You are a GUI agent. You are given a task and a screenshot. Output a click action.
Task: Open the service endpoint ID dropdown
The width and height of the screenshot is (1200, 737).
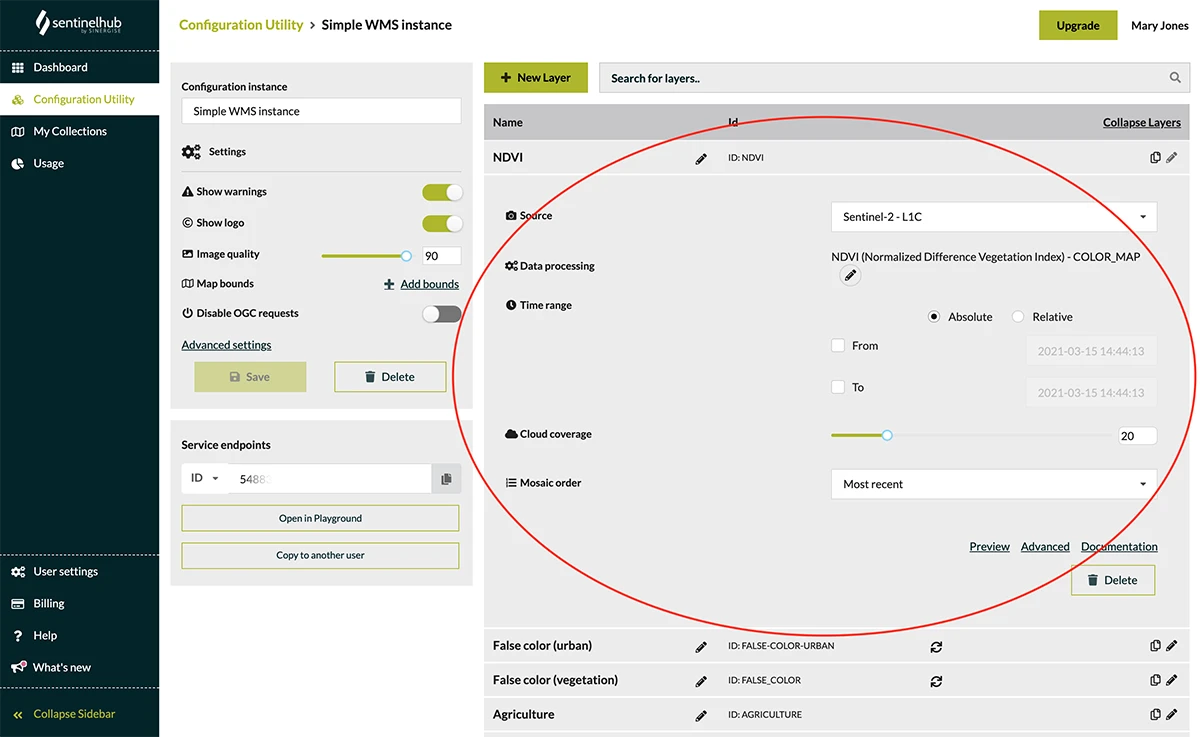coord(205,478)
